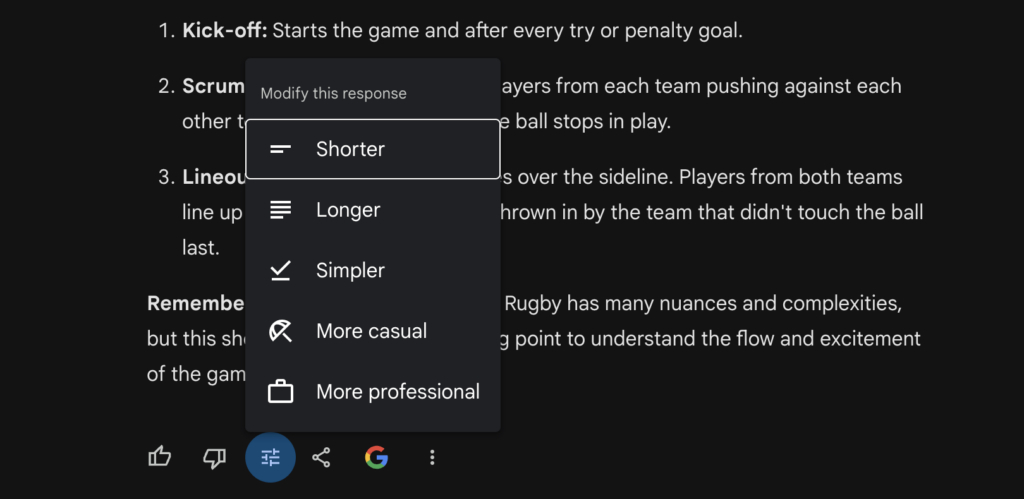Click the bold Kick-off list item text
The height and width of the screenshot is (499, 1024).
point(225,31)
